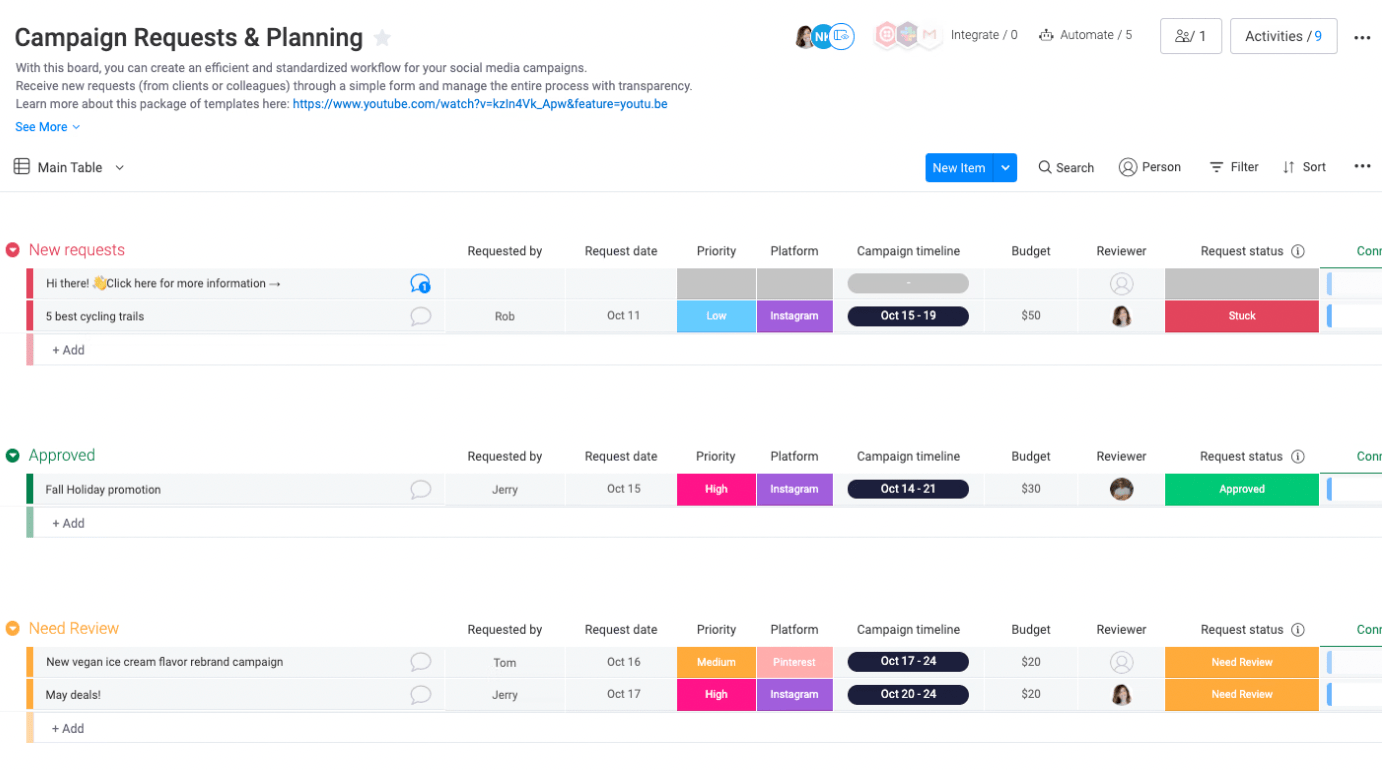Expand the Main Table view dropdown
This screenshot has width=1382, height=770.
click(x=120, y=168)
